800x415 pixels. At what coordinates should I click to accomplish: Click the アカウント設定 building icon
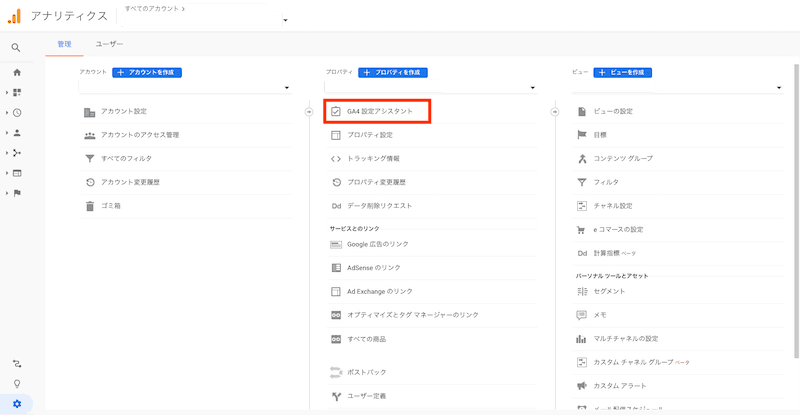[x=89, y=112]
